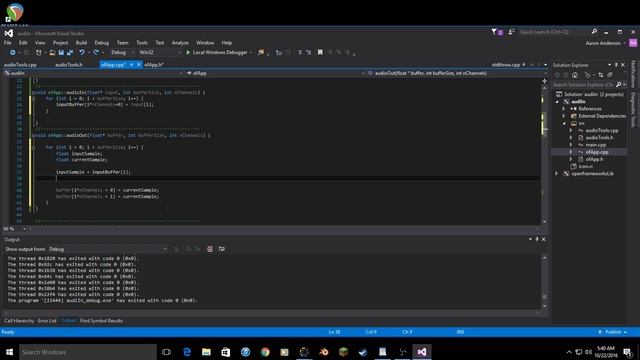Open File Explorer from taskbar
640x360 pixels.
(x=206, y=352)
